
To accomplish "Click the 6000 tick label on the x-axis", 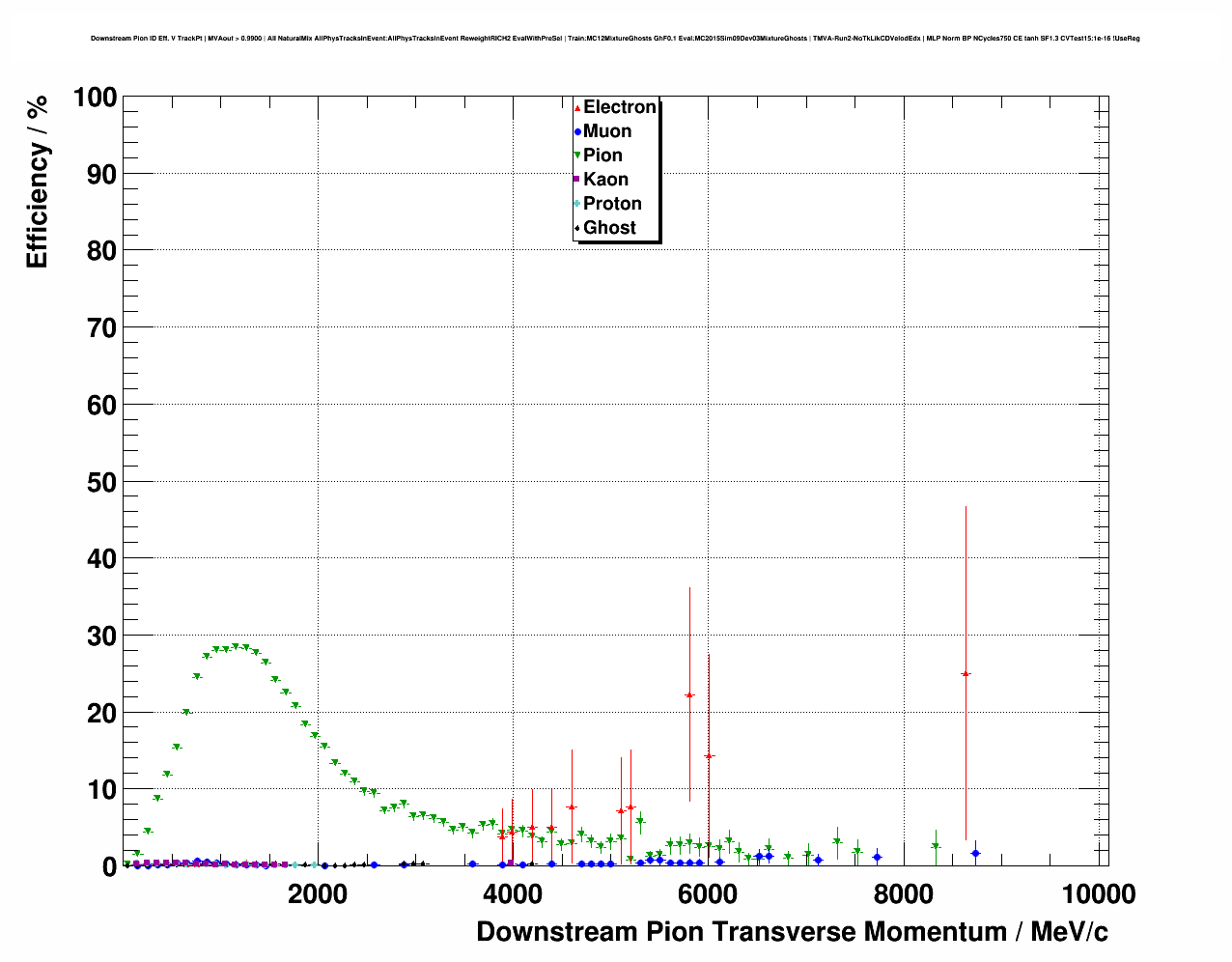I will 708,894.
